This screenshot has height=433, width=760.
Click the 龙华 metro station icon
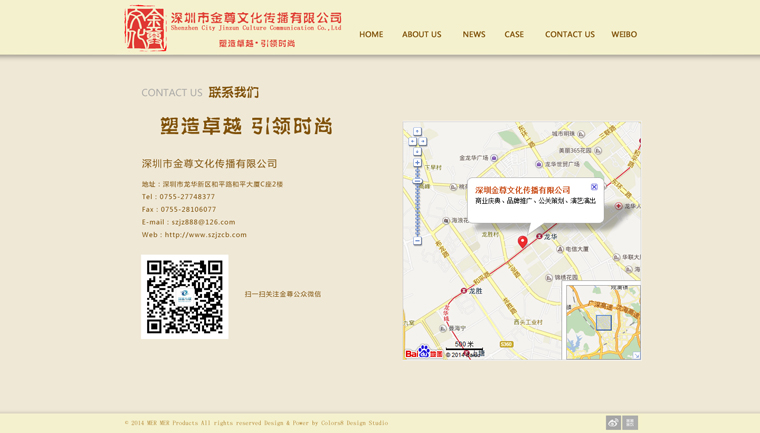(x=539, y=237)
